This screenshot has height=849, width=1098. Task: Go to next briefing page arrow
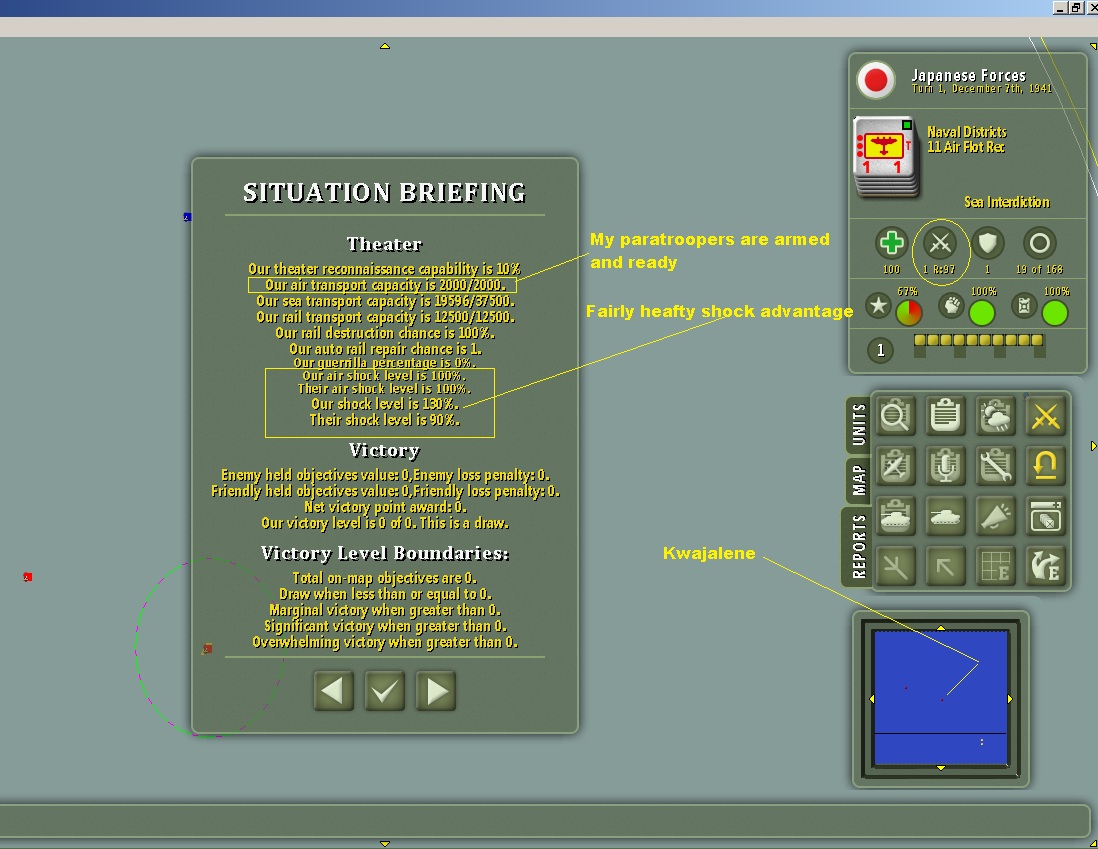(436, 691)
